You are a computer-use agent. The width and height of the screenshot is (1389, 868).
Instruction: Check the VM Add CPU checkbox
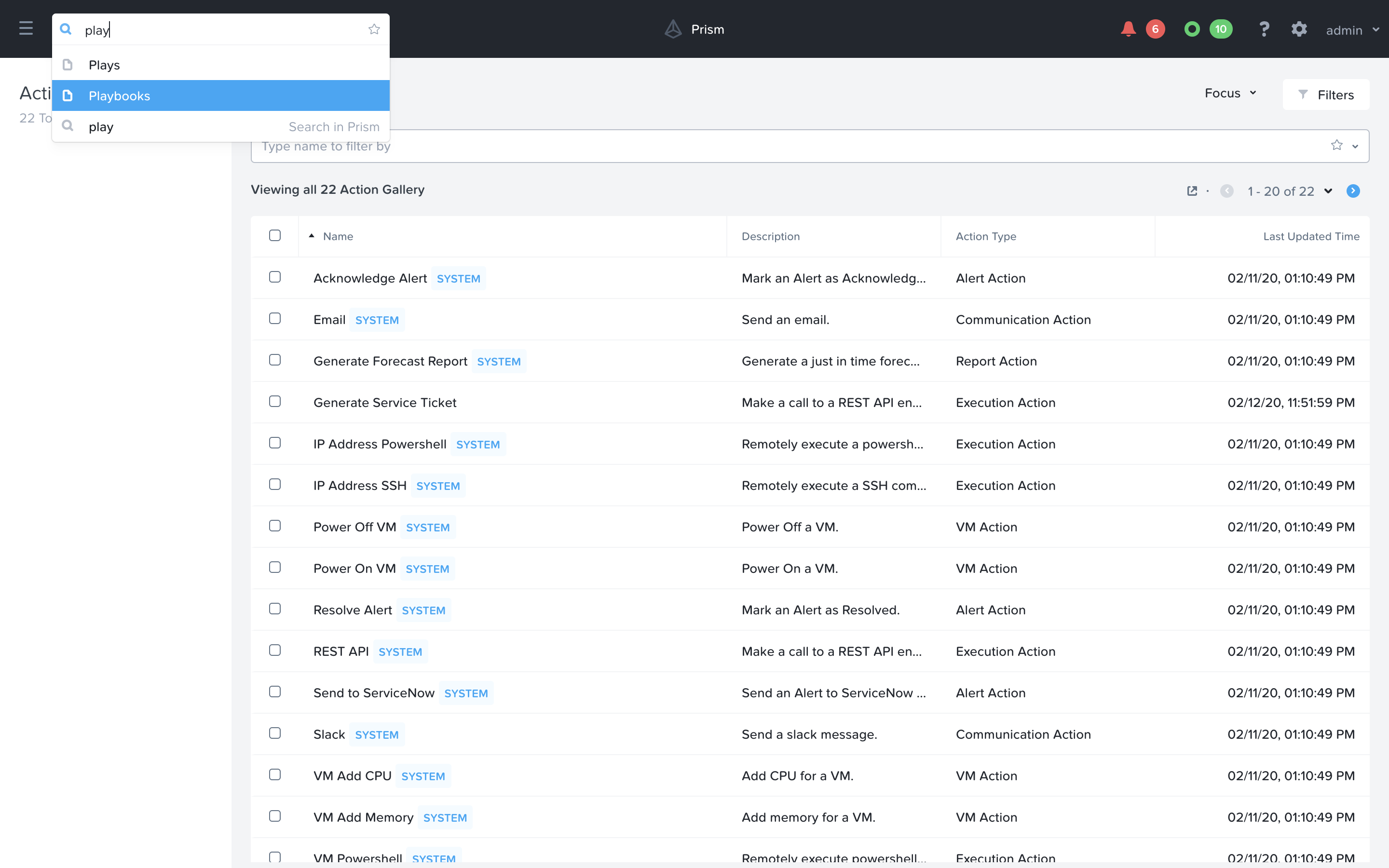(x=275, y=774)
